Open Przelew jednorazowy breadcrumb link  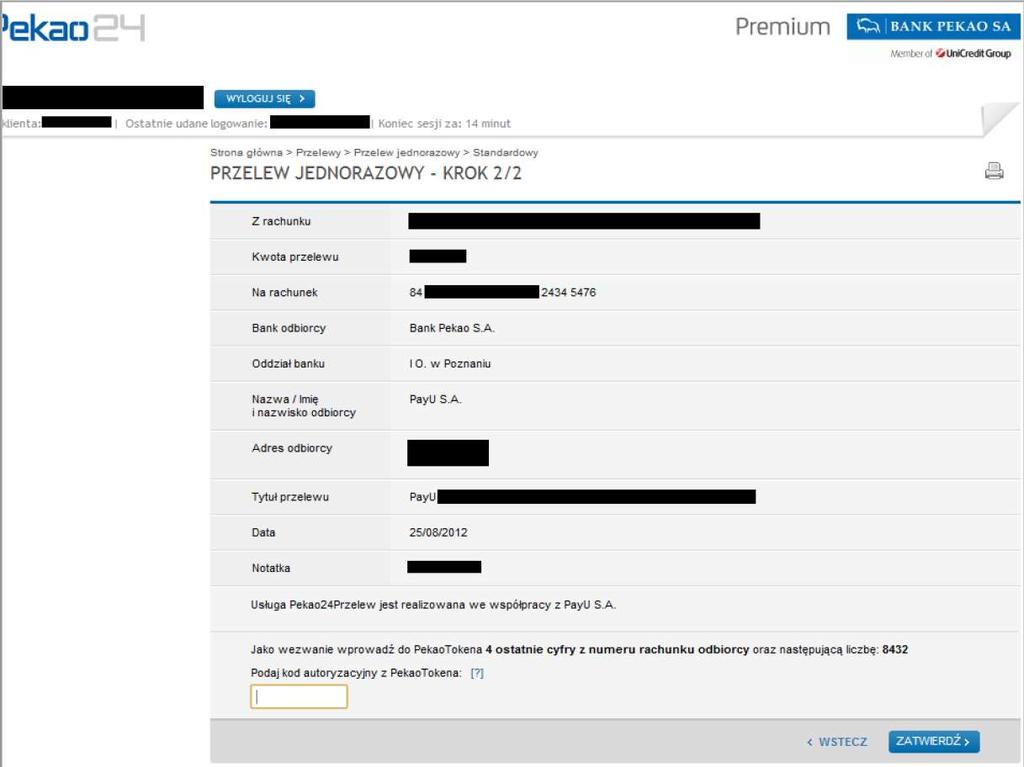point(407,152)
